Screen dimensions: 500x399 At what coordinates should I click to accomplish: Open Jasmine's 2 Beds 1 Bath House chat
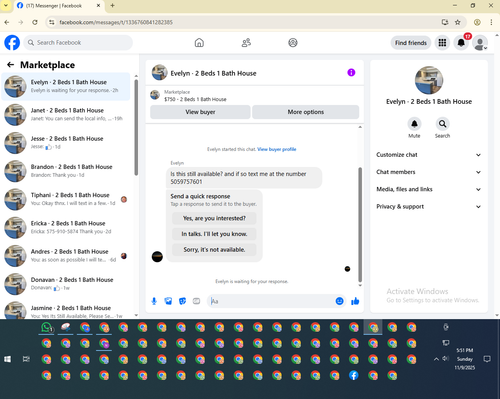tap(67, 310)
